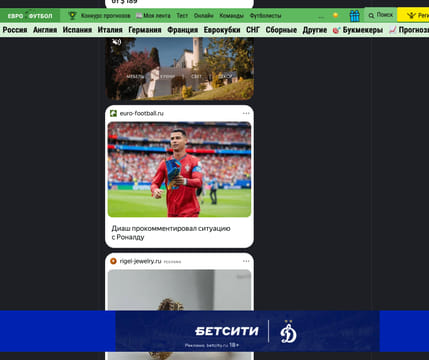Open the Прогнозы section
The image size is (429, 360).
(409, 30)
